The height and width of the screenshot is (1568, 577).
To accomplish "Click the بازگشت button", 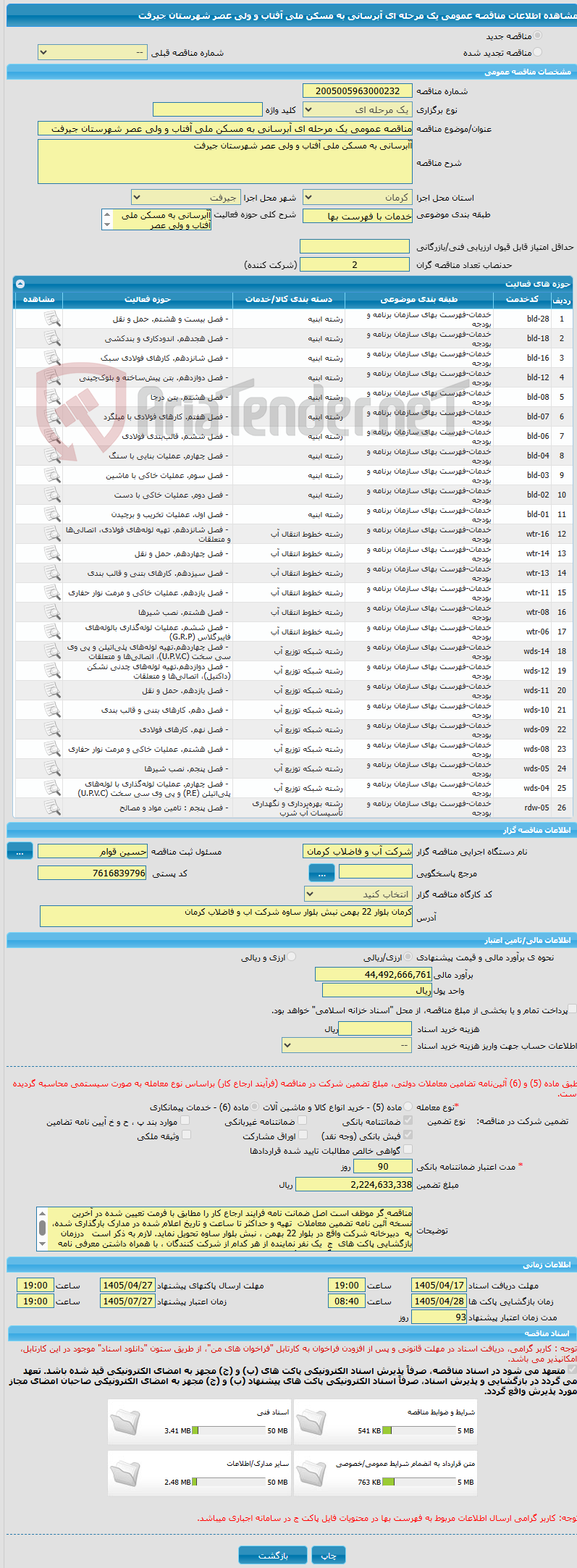I will pyautogui.click(x=273, y=1555).
